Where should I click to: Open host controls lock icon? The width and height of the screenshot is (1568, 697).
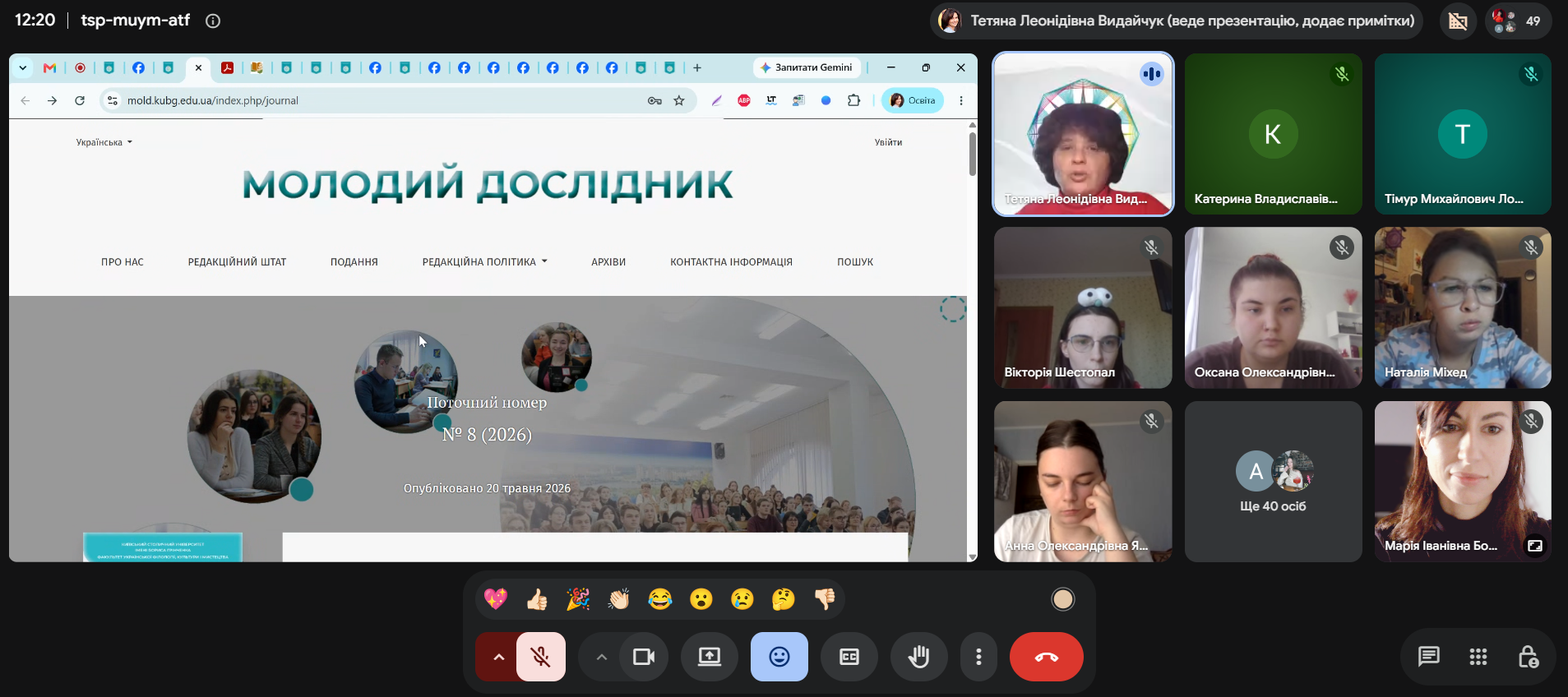coord(1528,657)
